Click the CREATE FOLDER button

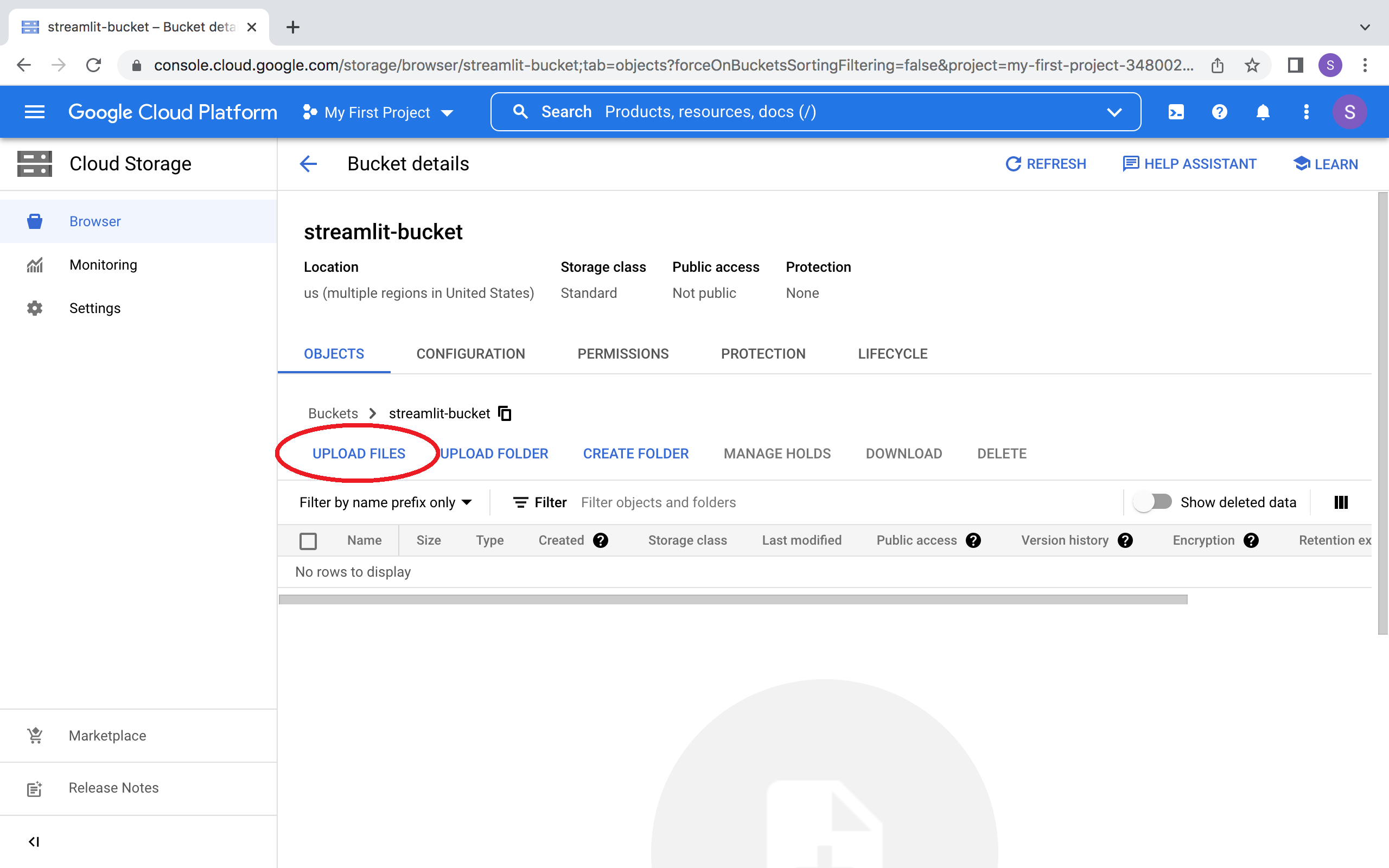[636, 453]
